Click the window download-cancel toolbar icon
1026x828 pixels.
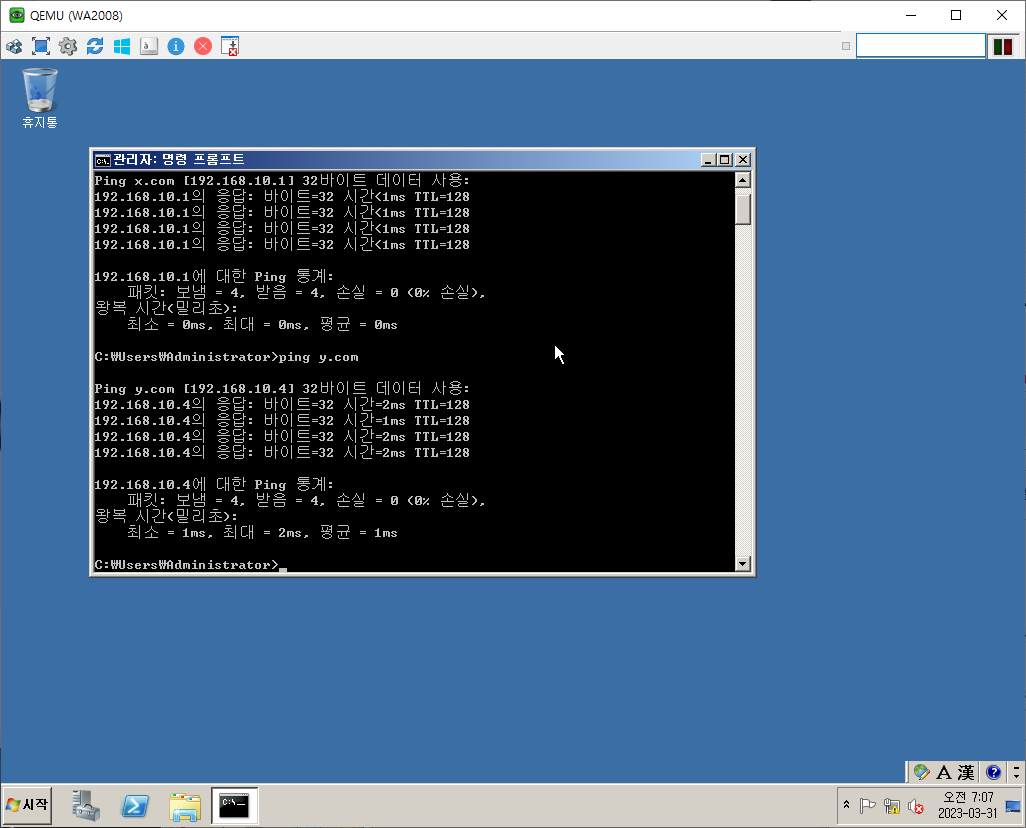[x=230, y=46]
